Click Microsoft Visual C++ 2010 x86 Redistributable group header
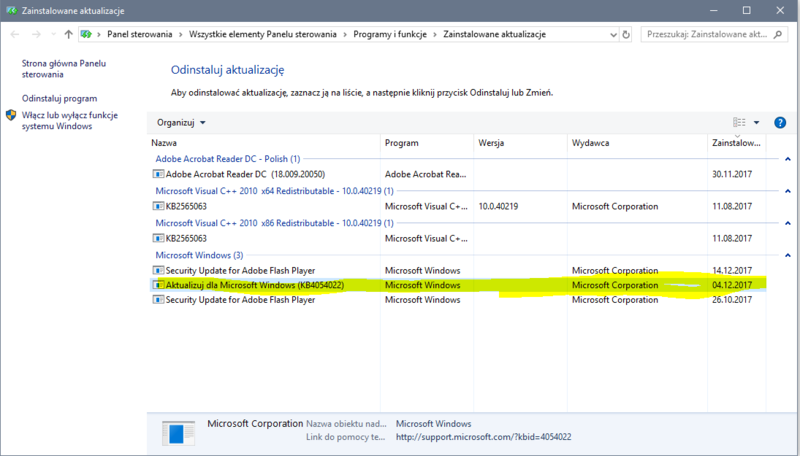This screenshot has width=800, height=456. 274,223
